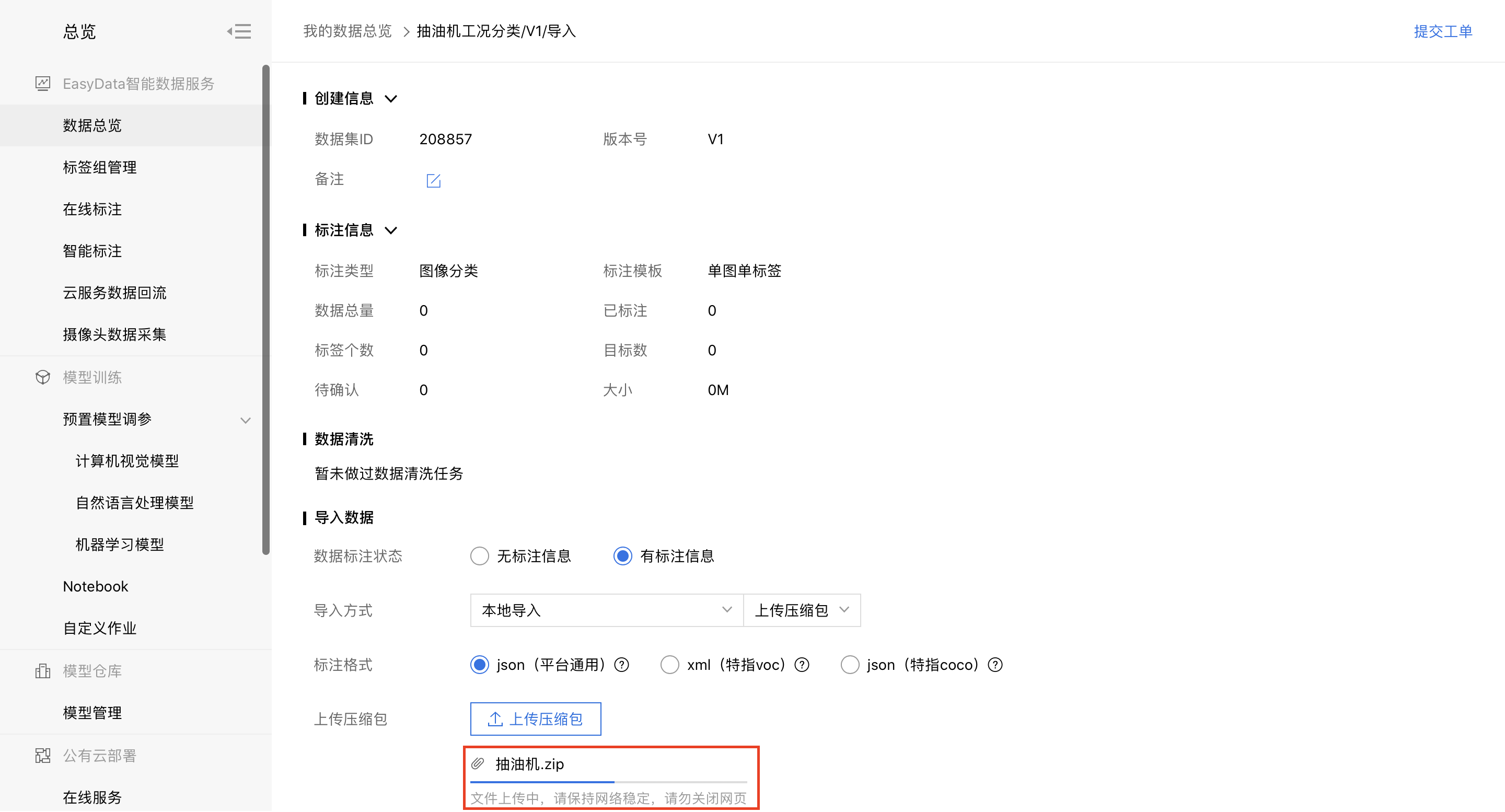Open the 本地导入 import method dropdown
The image size is (1505, 812).
click(606, 610)
